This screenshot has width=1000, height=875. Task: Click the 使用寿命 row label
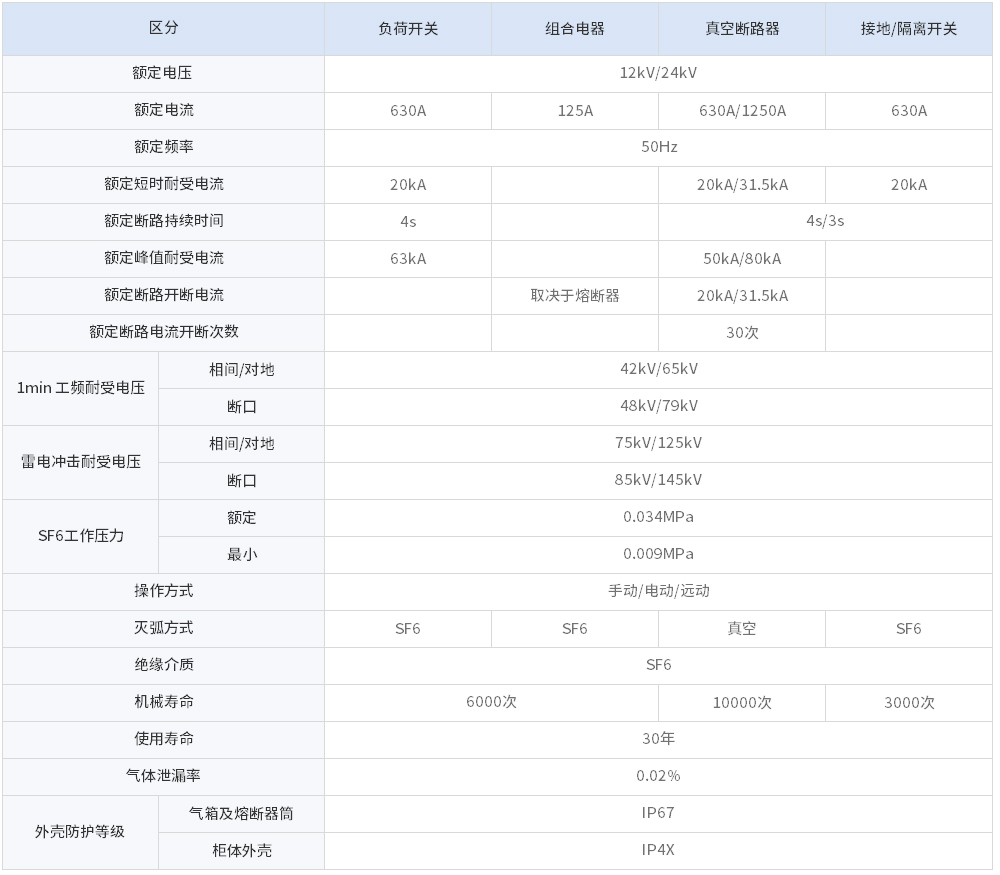(163, 739)
